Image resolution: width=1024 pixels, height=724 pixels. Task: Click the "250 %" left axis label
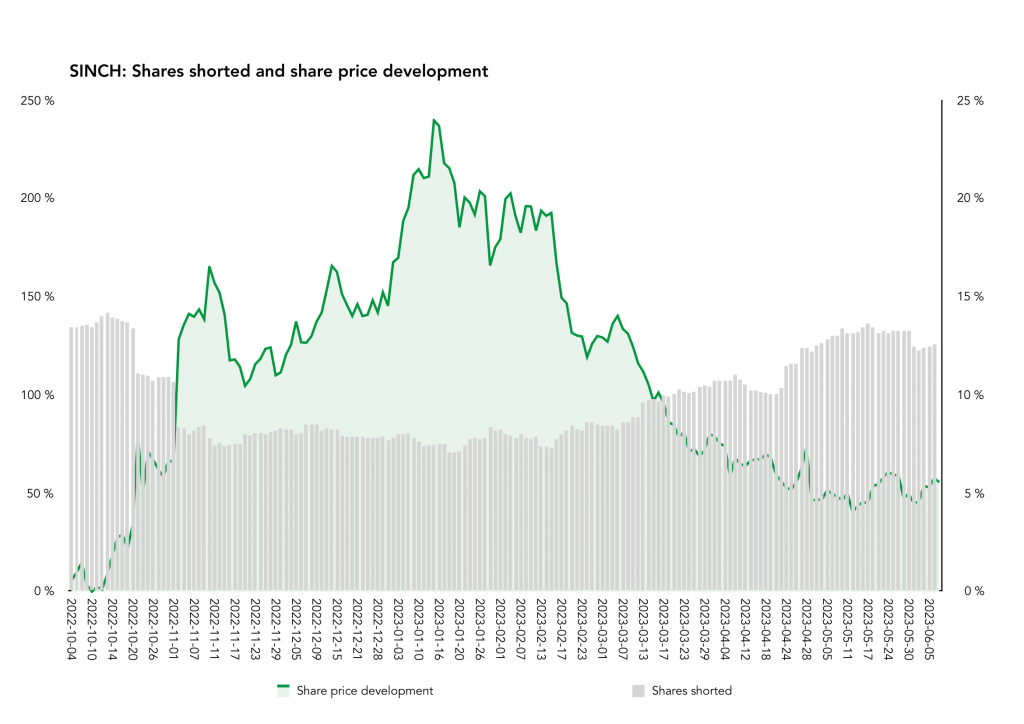pos(38,101)
